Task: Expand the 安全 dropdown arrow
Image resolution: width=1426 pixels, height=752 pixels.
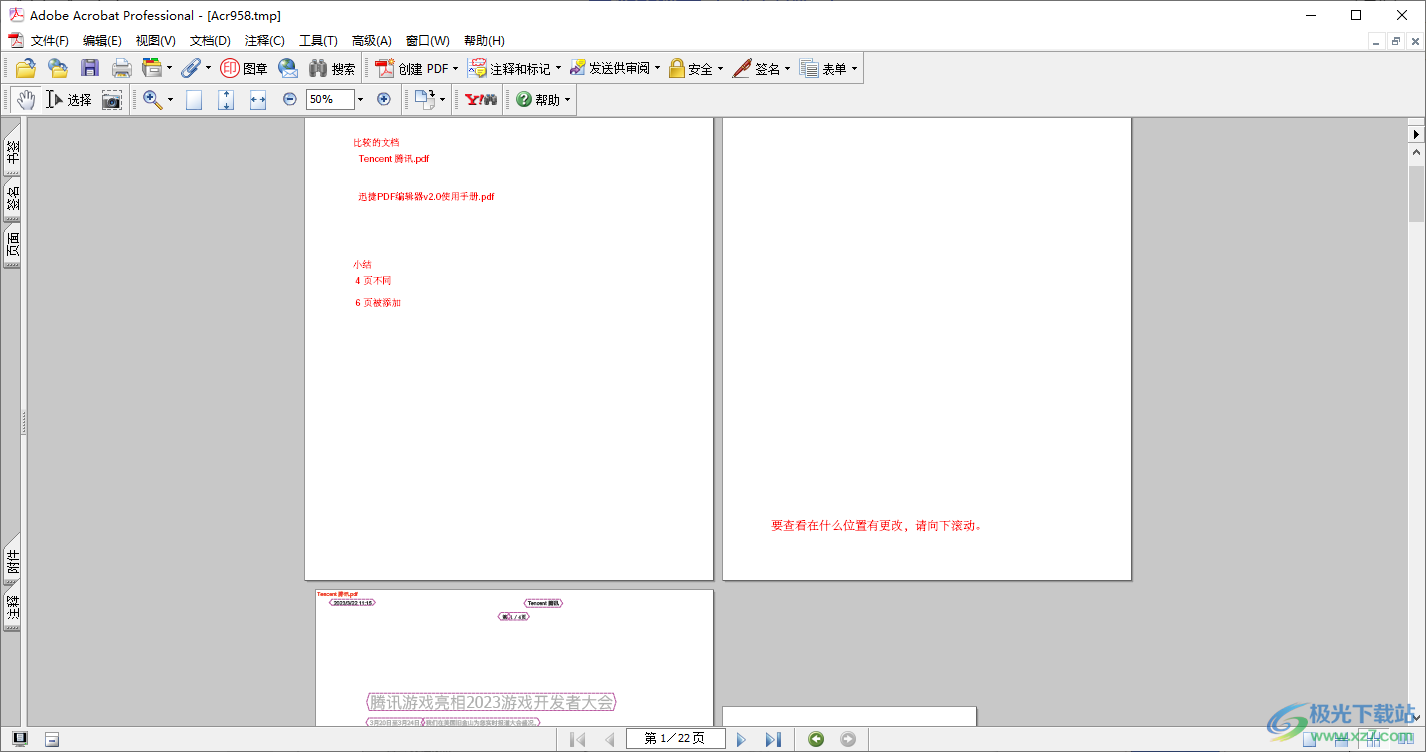Action: [x=720, y=68]
